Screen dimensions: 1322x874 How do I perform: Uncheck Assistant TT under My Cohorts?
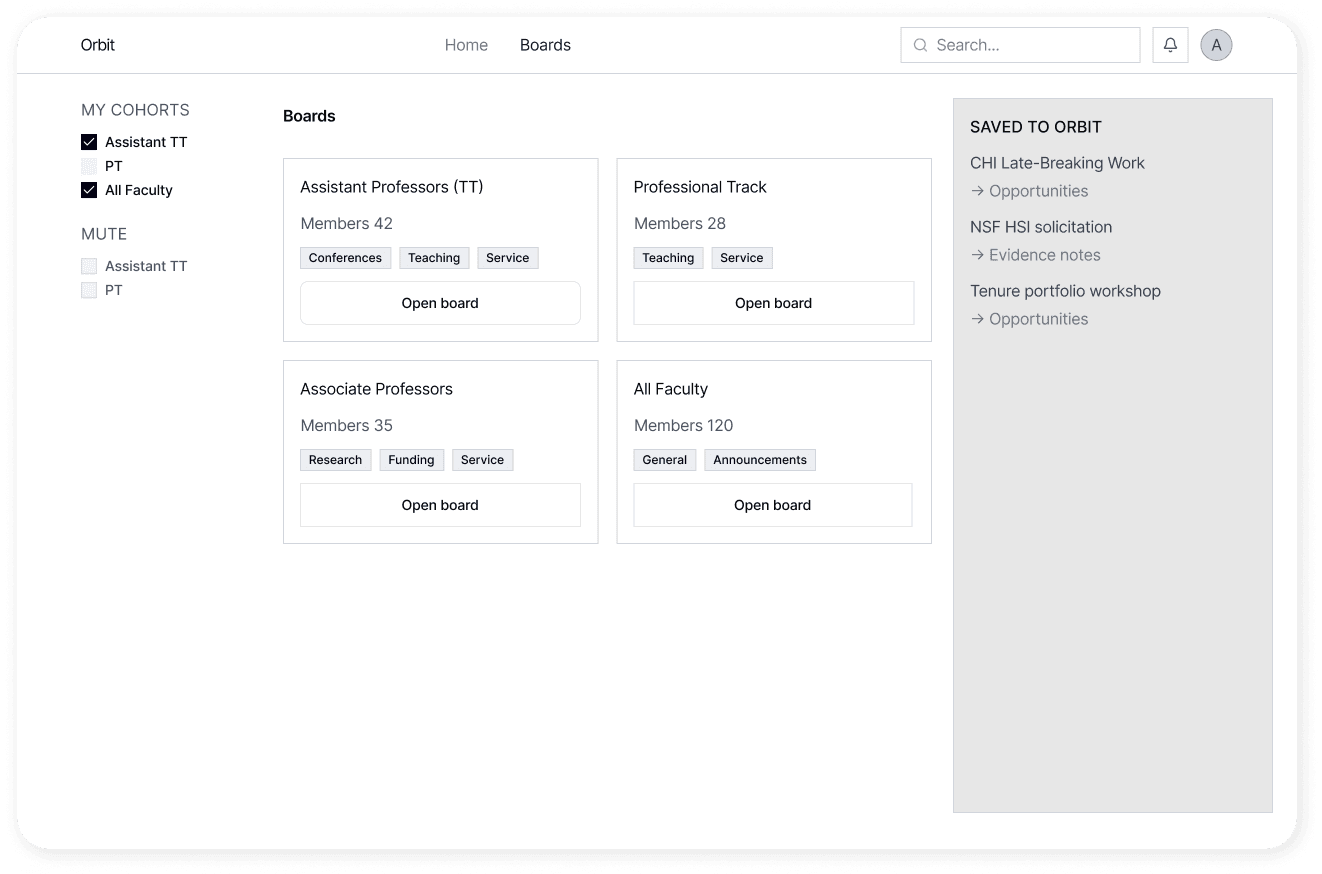[x=89, y=142]
